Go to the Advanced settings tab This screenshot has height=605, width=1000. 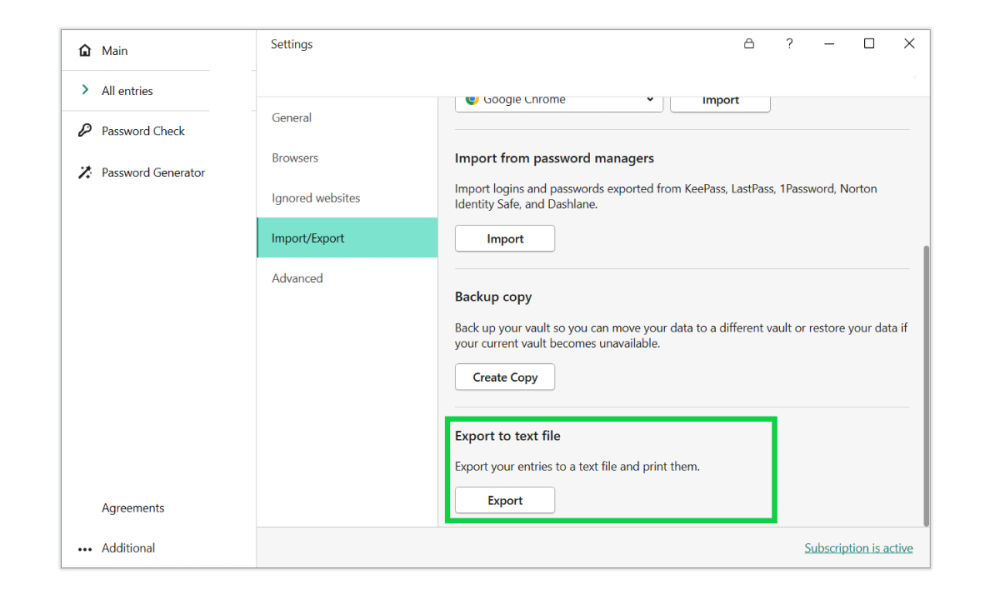pyautogui.click(x=297, y=278)
